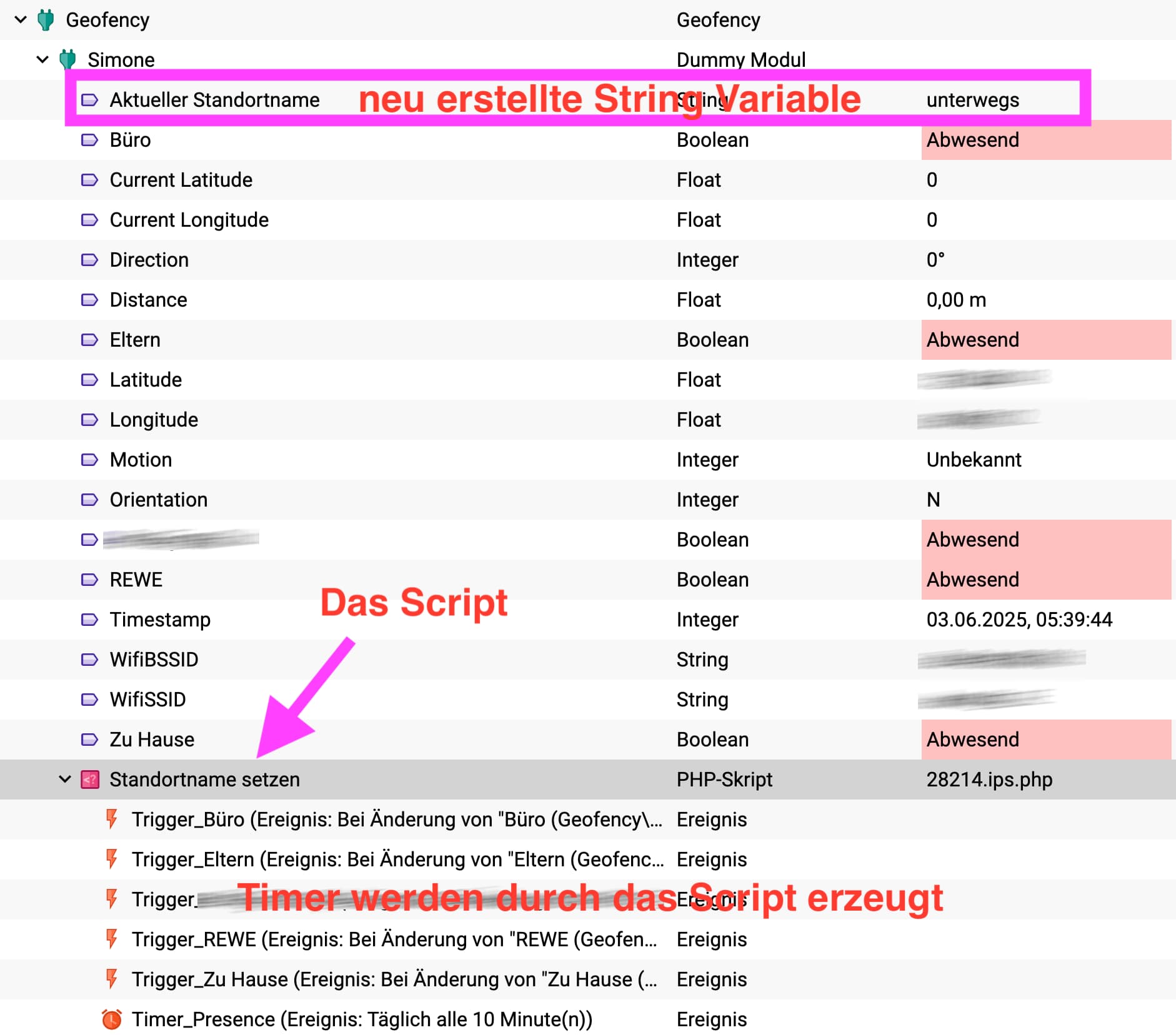Screen dimensions: 1176x1035
Task: Click the Geofency module plug icon
Action: [x=46, y=20]
